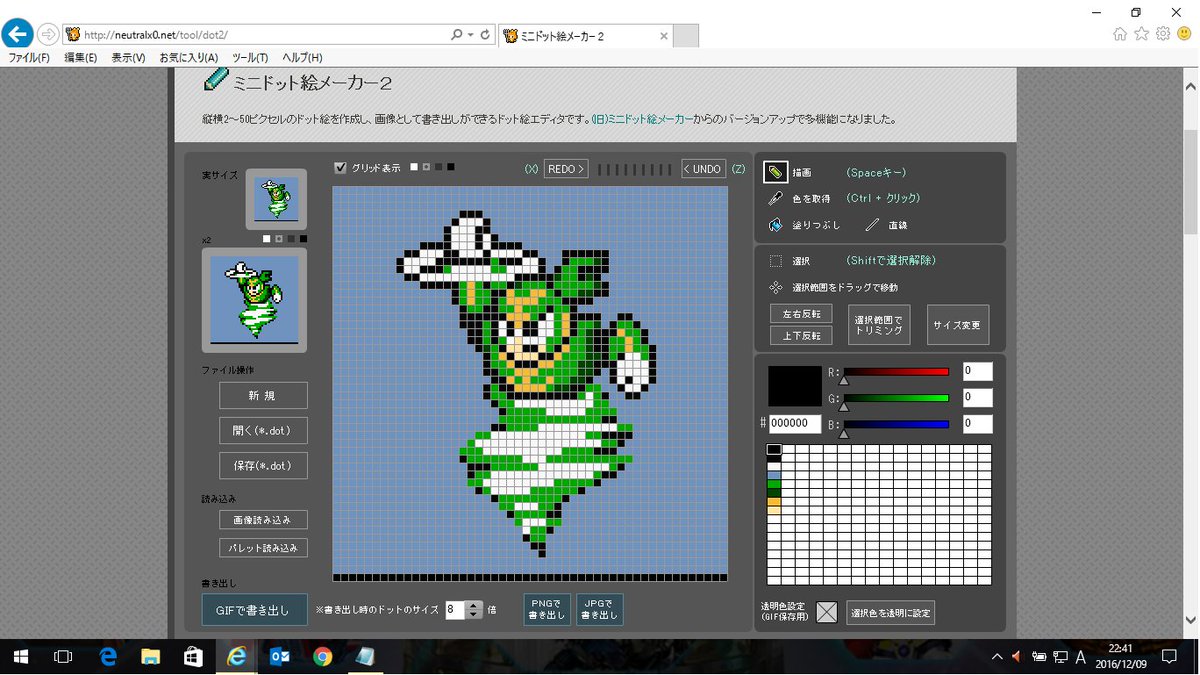The image size is (1200, 675).
Task: Launch Microsoft Edge from the taskbar
Action: point(108,657)
